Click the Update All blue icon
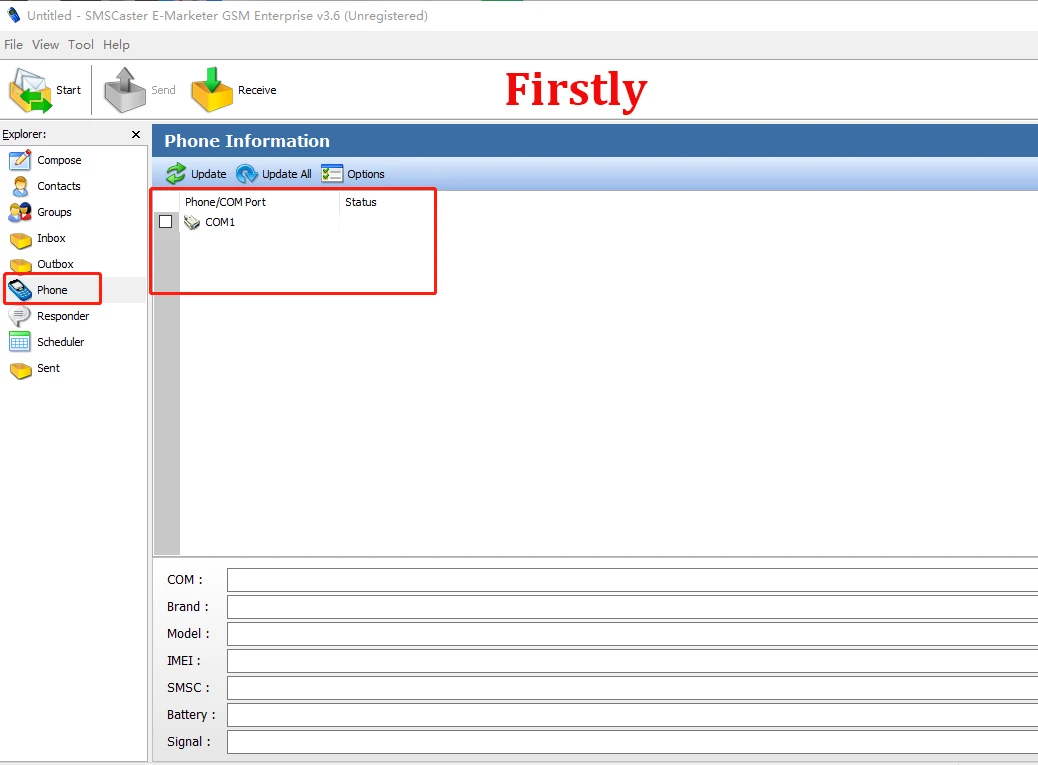1038x765 pixels. [x=247, y=174]
